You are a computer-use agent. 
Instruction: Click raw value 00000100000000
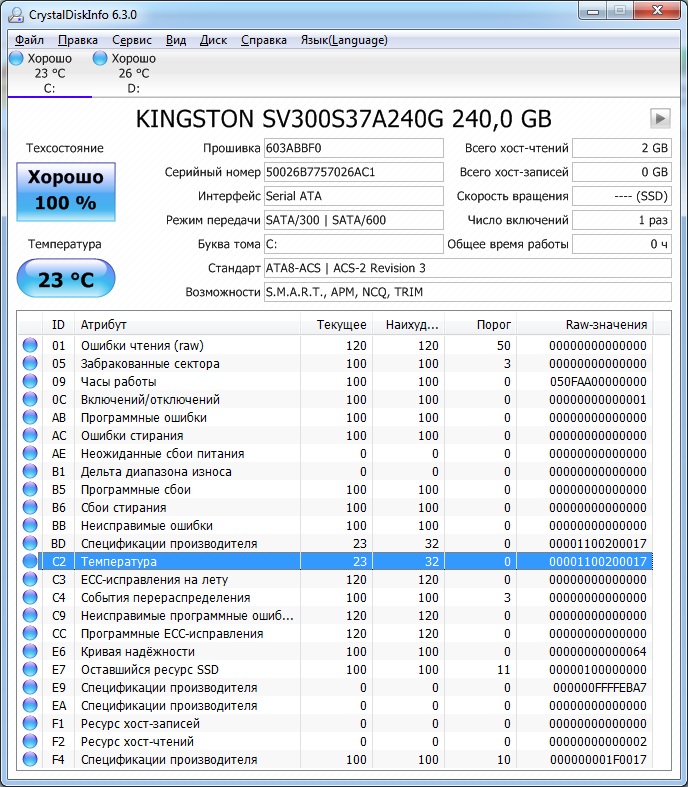[598, 670]
